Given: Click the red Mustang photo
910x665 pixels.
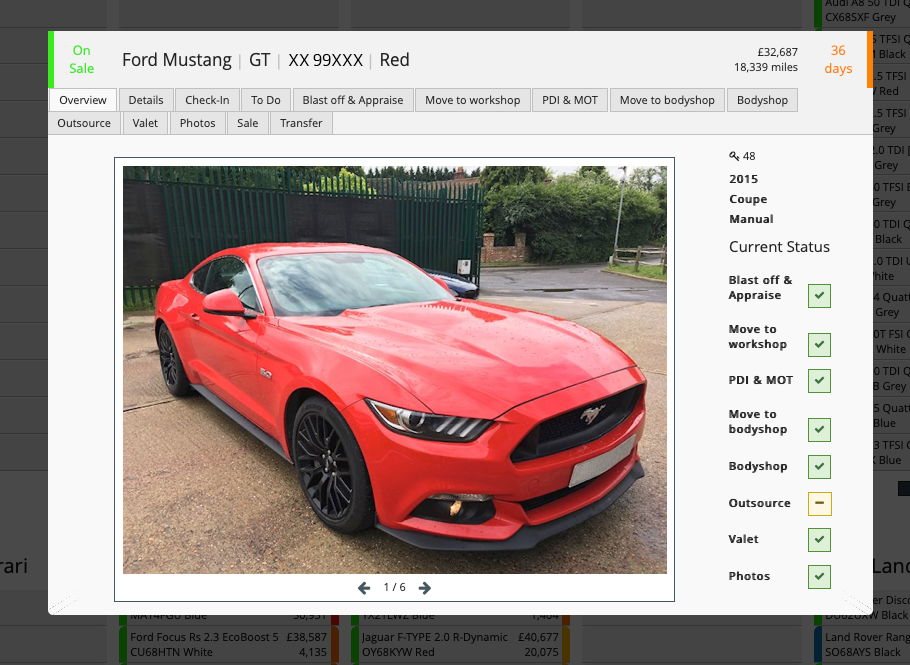Looking at the screenshot, I should [395, 370].
